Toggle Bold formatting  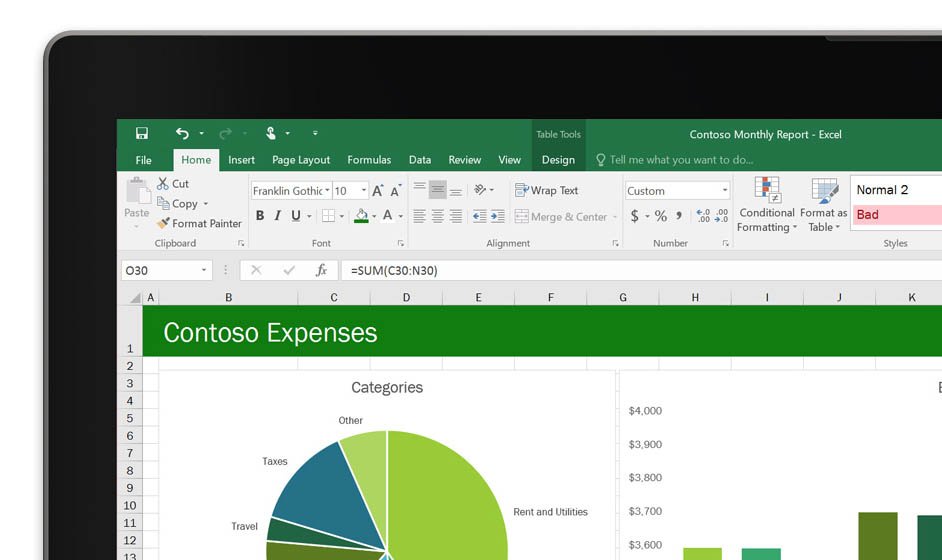[260, 216]
